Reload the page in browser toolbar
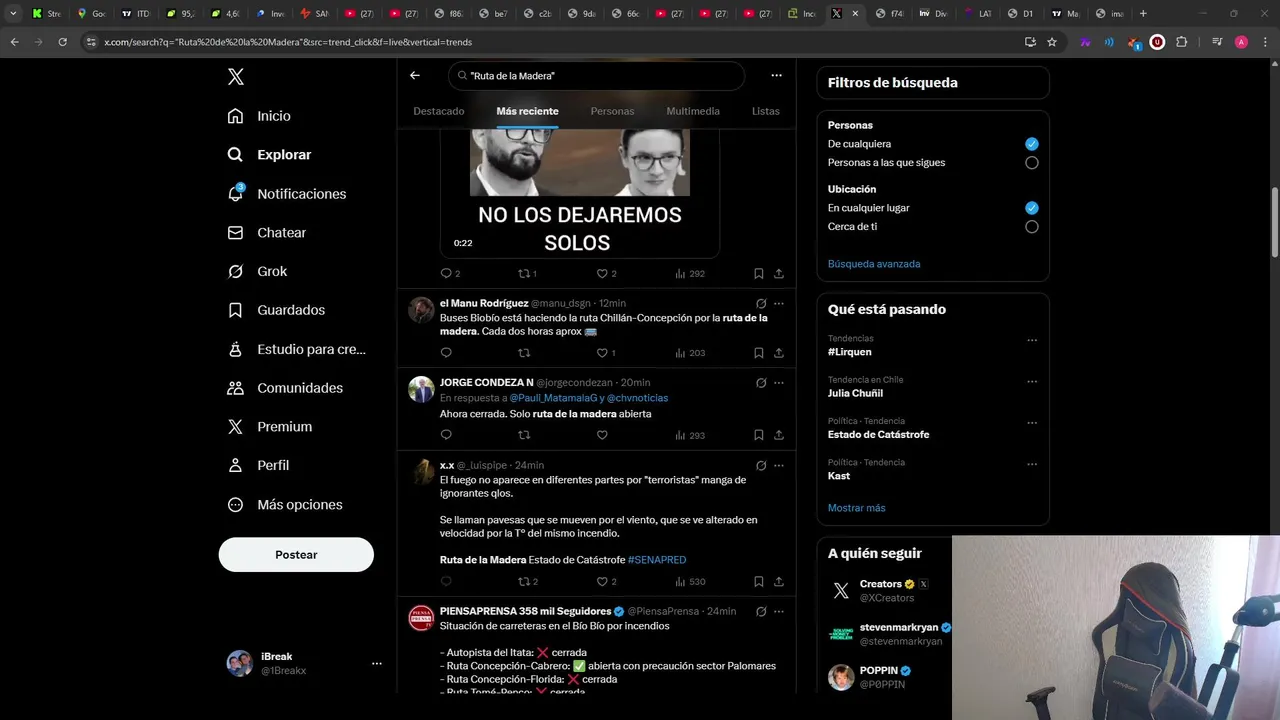The height and width of the screenshot is (720, 1280). [63, 42]
